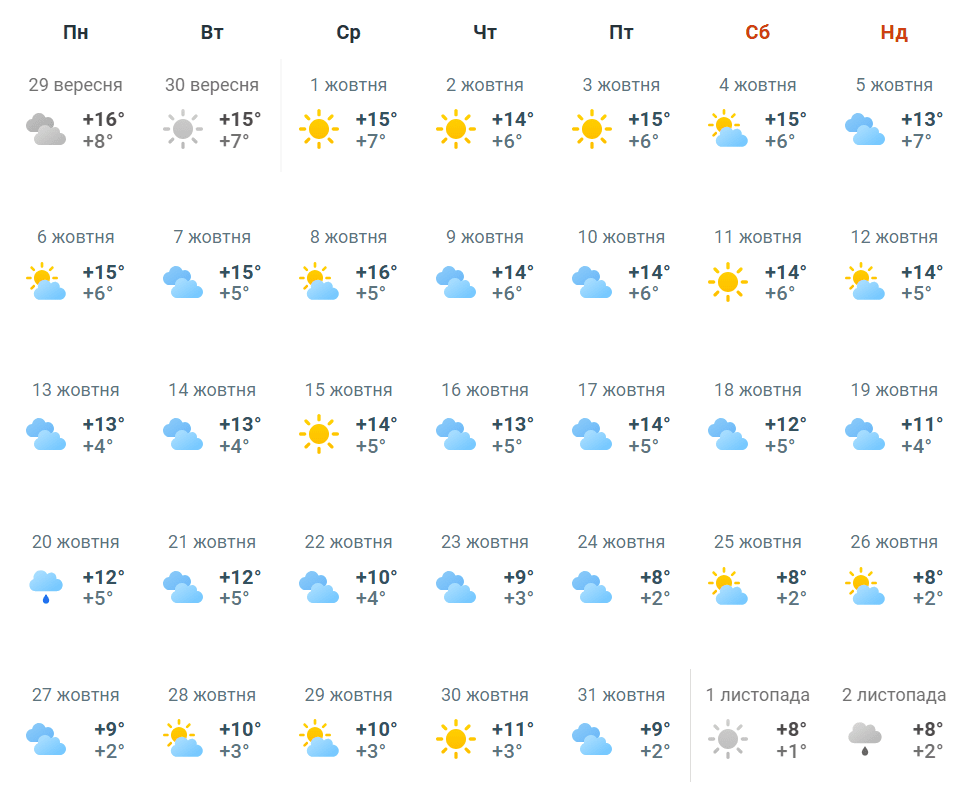Select the red Сб column header
This screenshot has height=792, width=970.
758,32
